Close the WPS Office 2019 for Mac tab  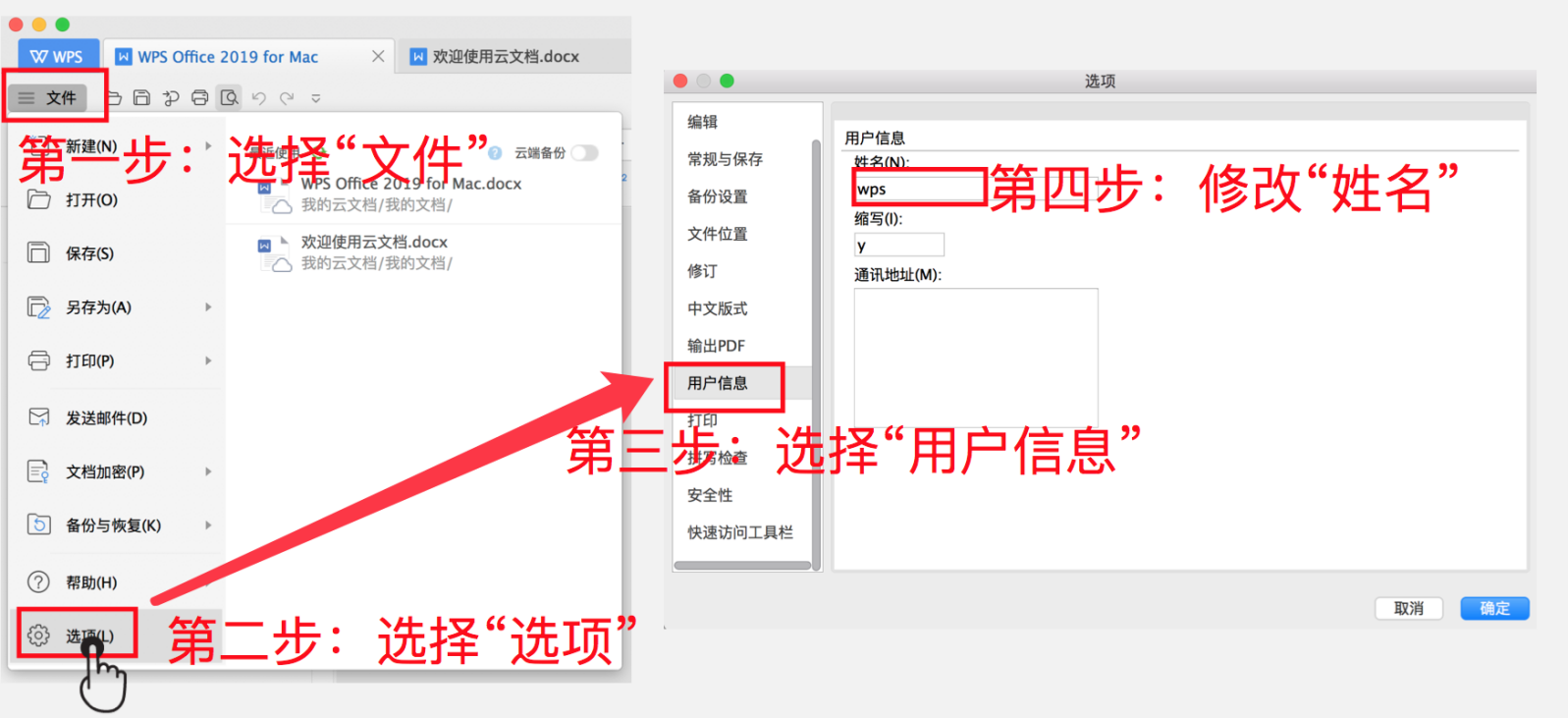tap(378, 57)
